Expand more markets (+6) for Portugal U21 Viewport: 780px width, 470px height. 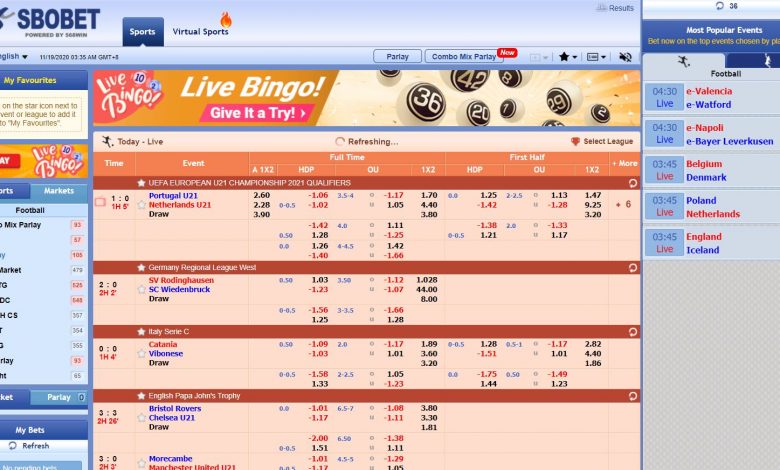(x=623, y=204)
